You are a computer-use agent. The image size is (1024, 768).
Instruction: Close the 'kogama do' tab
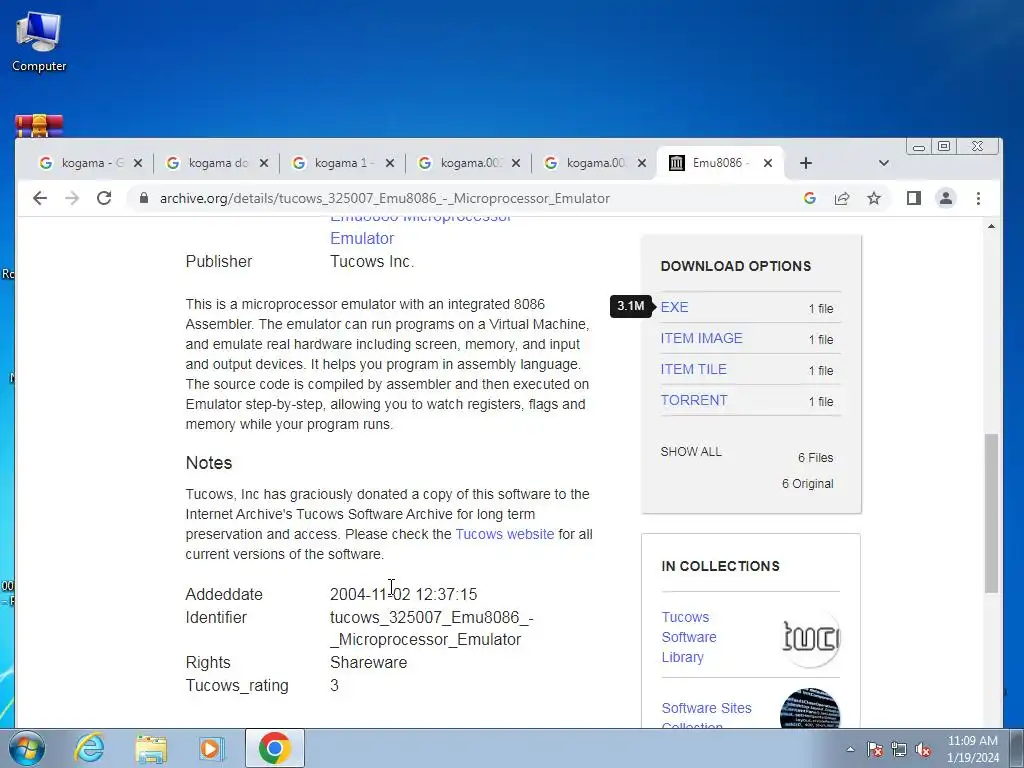(264, 163)
